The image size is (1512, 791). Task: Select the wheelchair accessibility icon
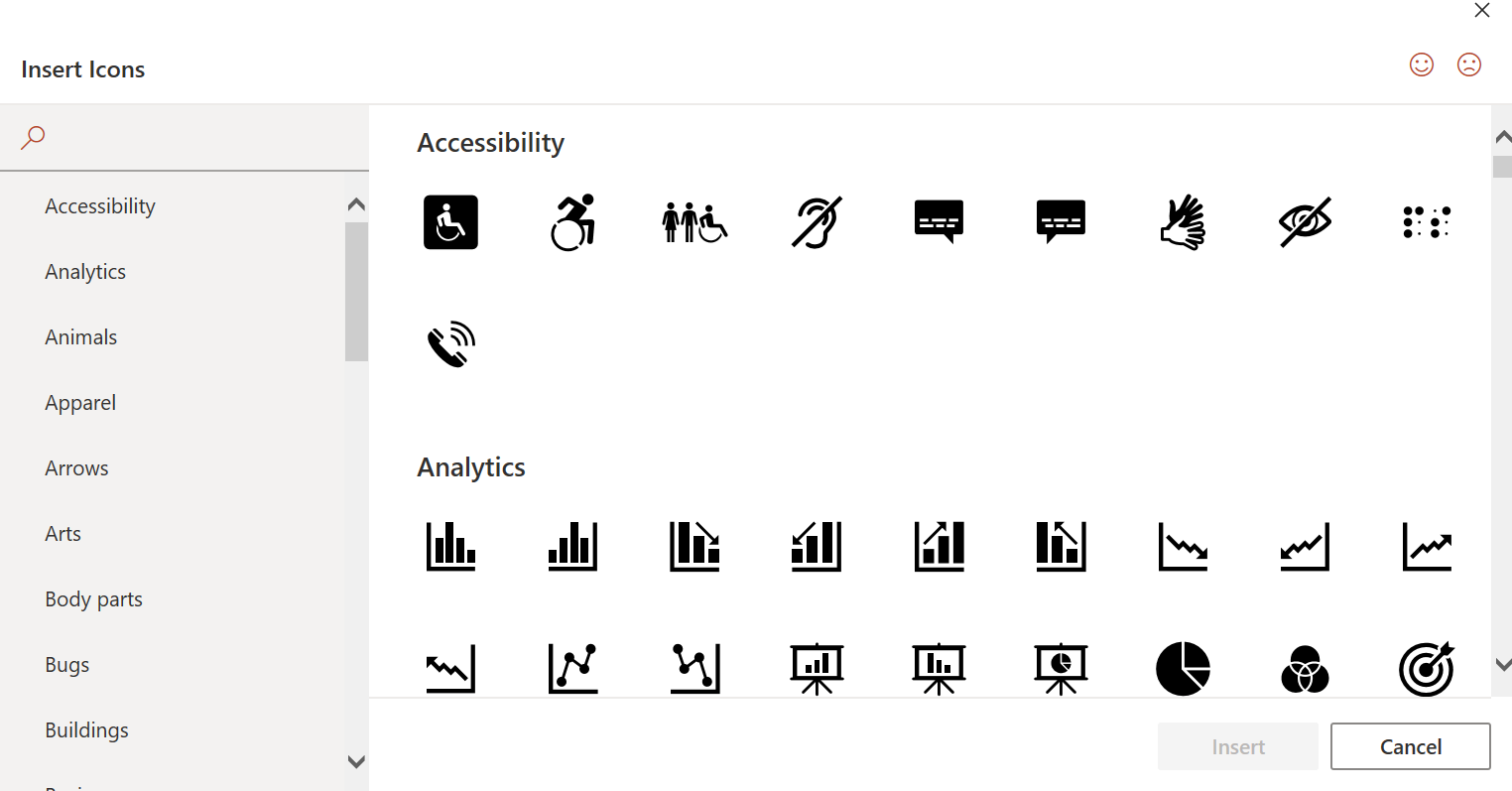tap(450, 221)
